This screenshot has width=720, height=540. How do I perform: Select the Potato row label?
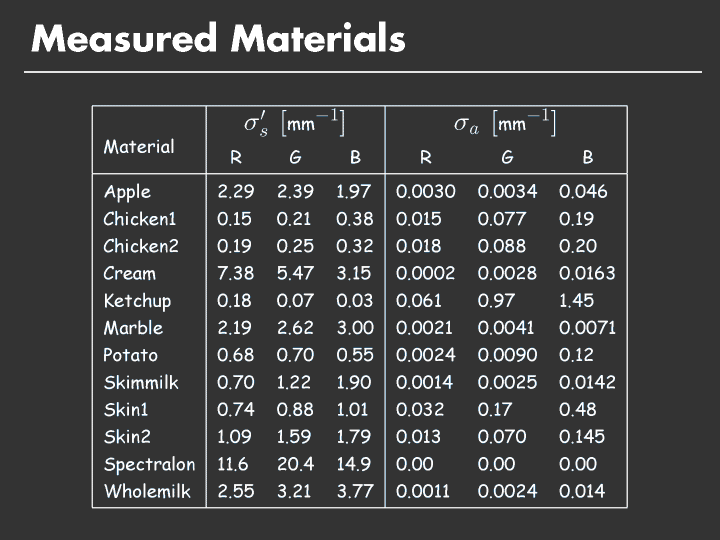click(x=131, y=355)
